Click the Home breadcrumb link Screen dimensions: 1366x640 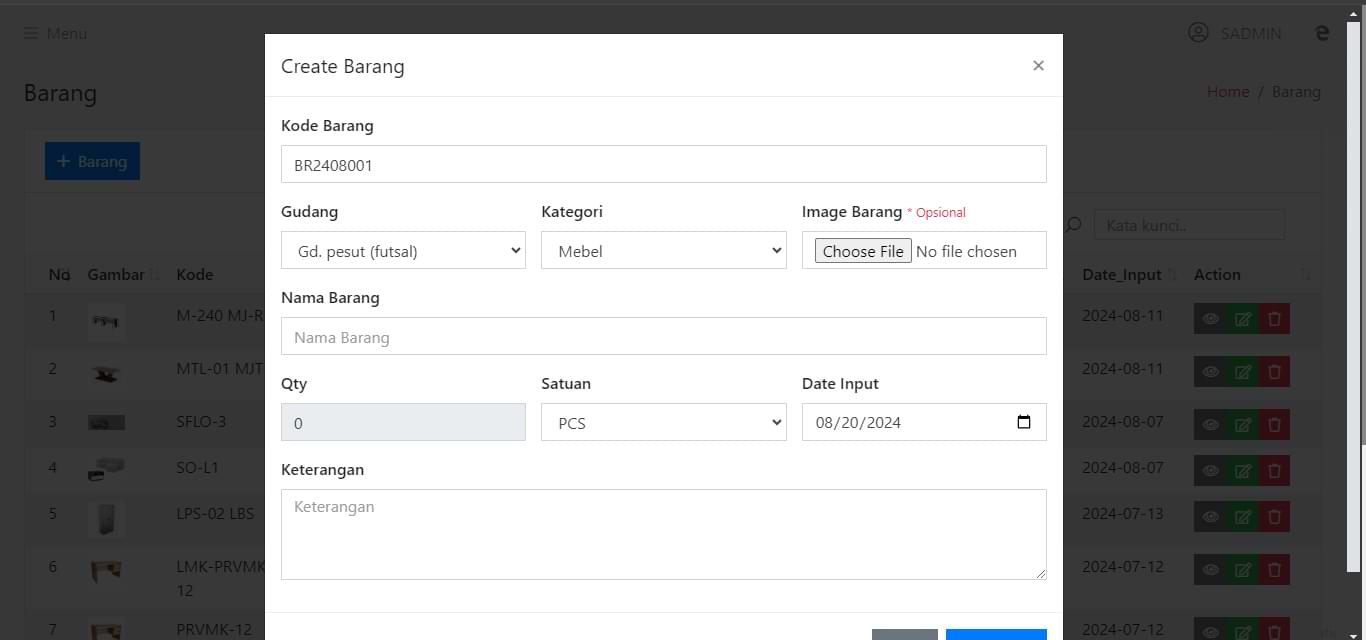1227,92
